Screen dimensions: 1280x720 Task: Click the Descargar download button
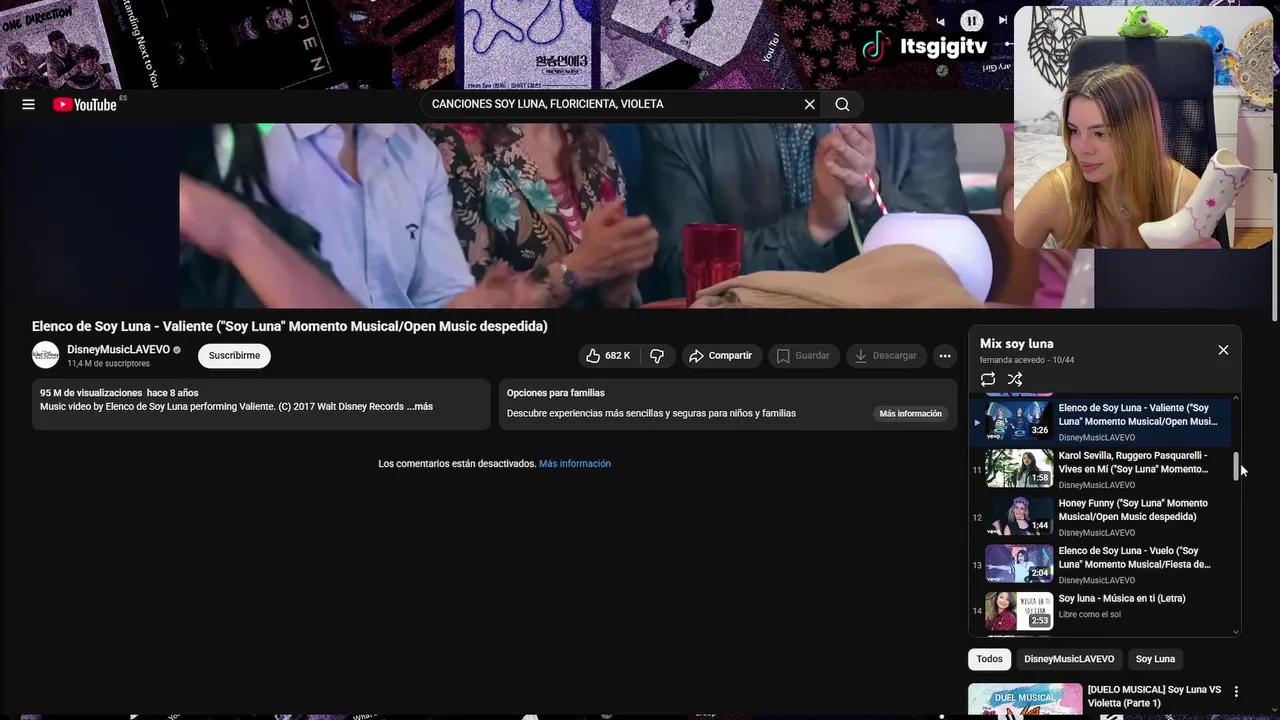(x=886, y=356)
